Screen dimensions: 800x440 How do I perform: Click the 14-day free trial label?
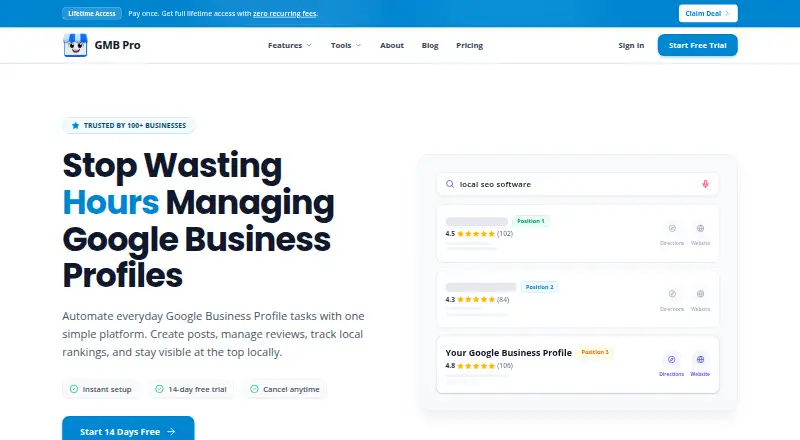pyautogui.click(x=197, y=389)
